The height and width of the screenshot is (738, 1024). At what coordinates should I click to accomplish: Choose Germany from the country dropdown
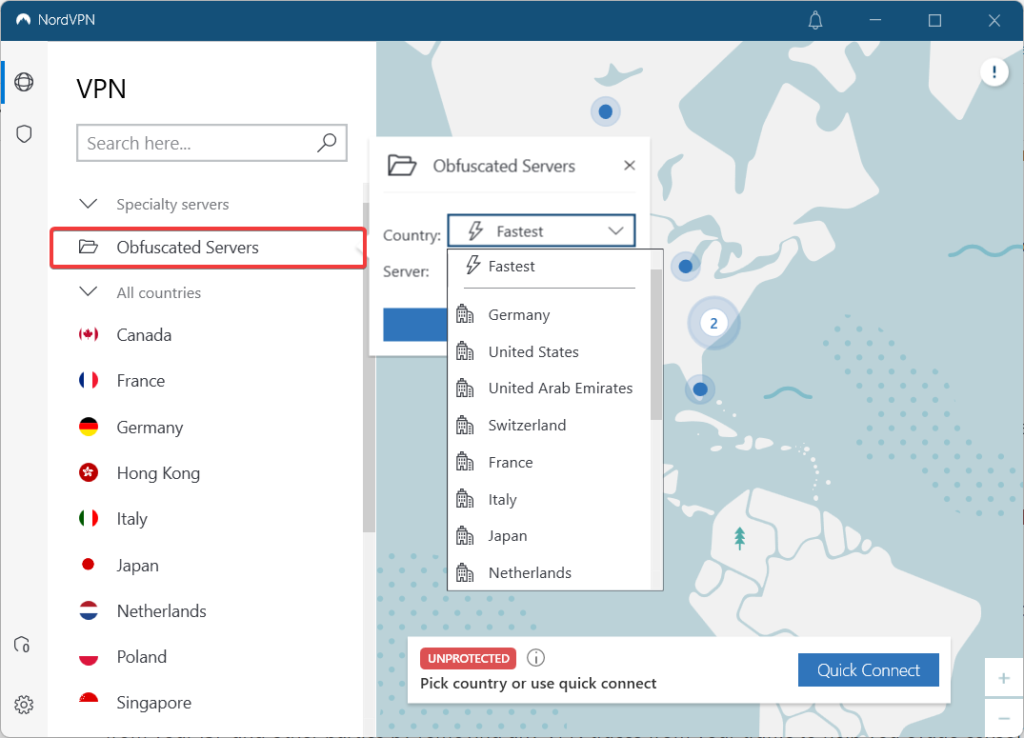(x=518, y=315)
